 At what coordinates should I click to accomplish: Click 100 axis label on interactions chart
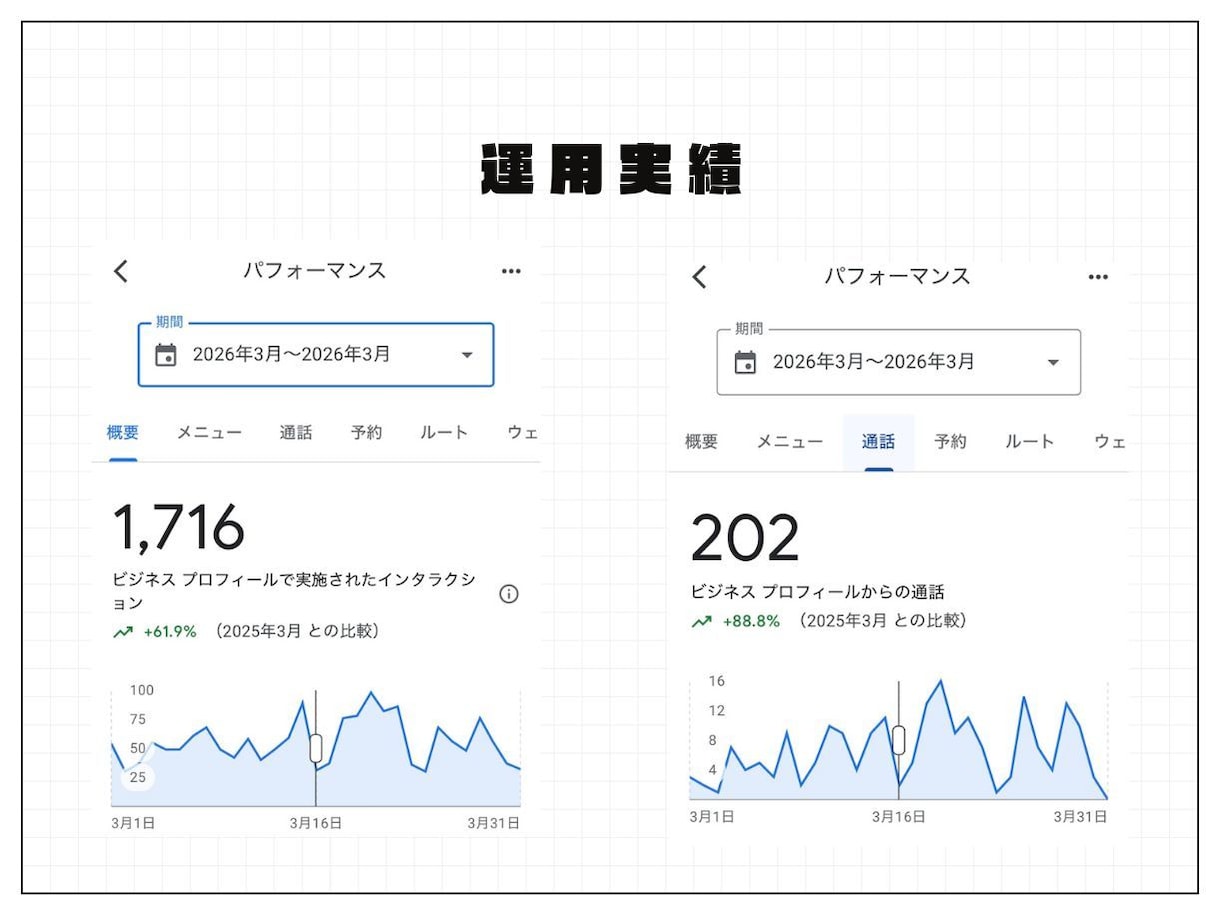(142, 690)
